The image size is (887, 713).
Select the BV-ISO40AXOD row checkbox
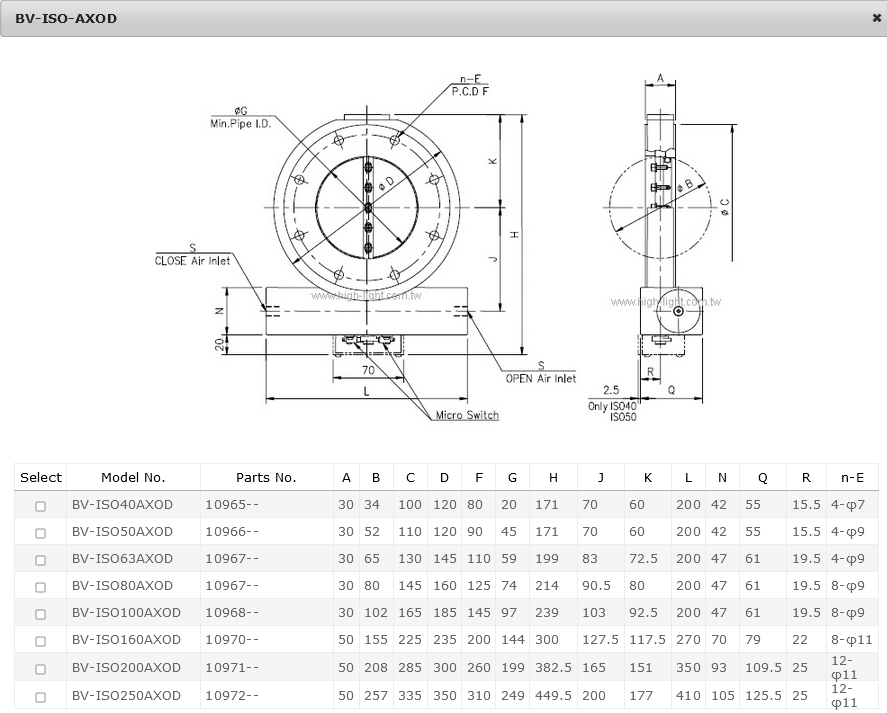pyautogui.click(x=40, y=506)
